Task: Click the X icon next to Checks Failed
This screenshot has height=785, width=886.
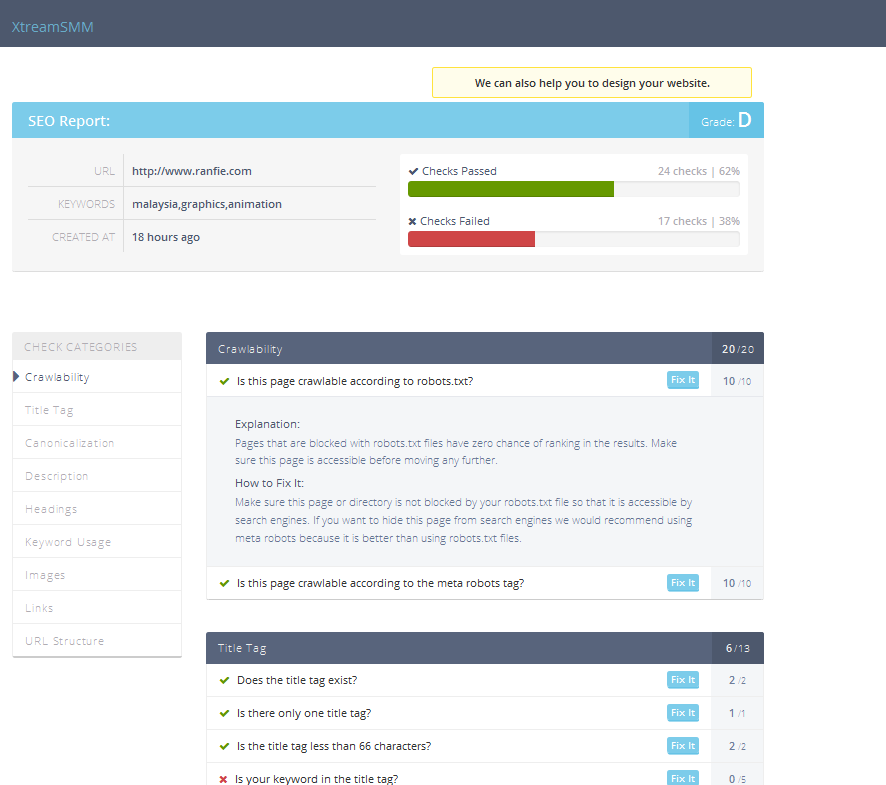Action: coord(413,221)
